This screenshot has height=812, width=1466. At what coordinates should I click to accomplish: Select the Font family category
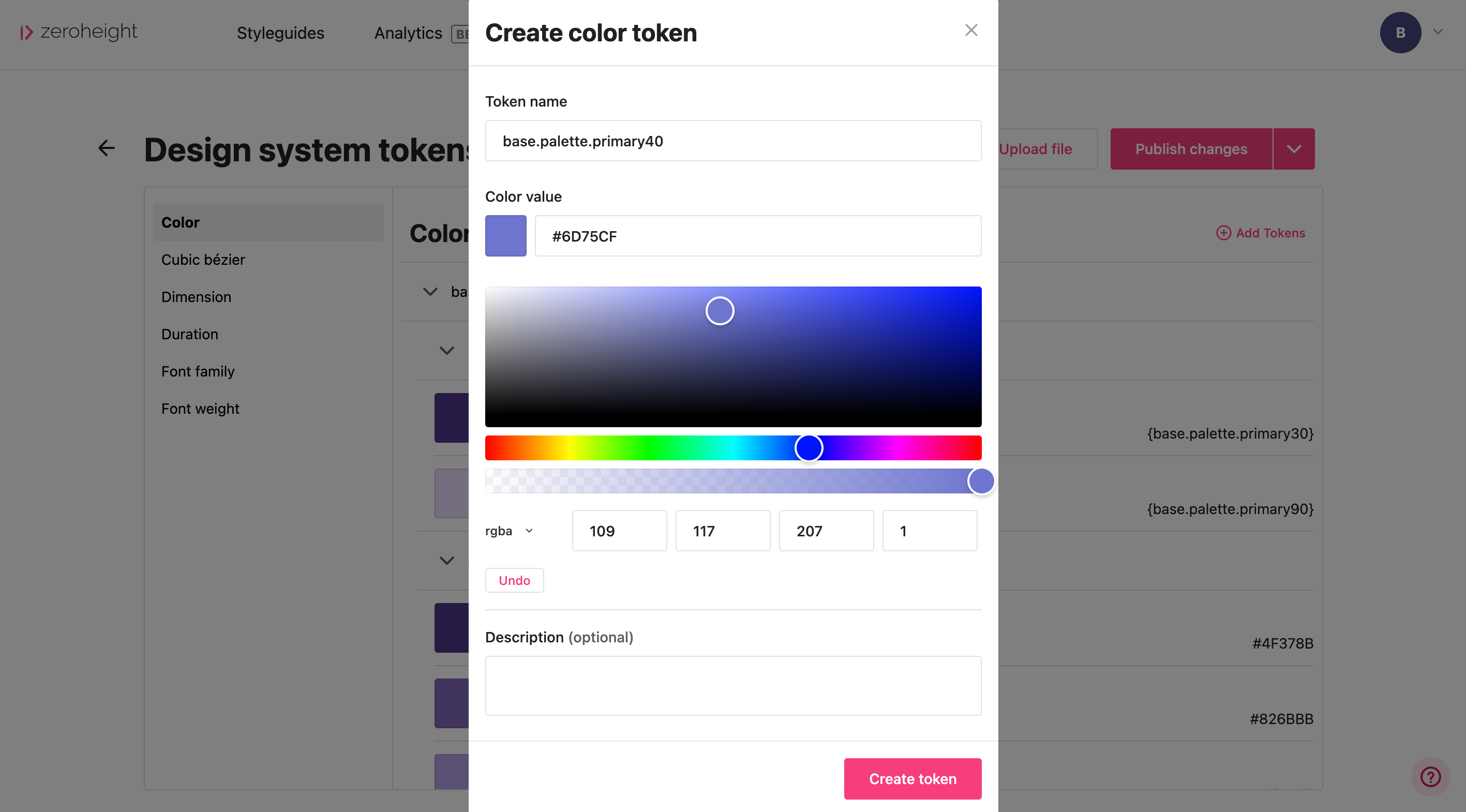click(x=198, y=371)
